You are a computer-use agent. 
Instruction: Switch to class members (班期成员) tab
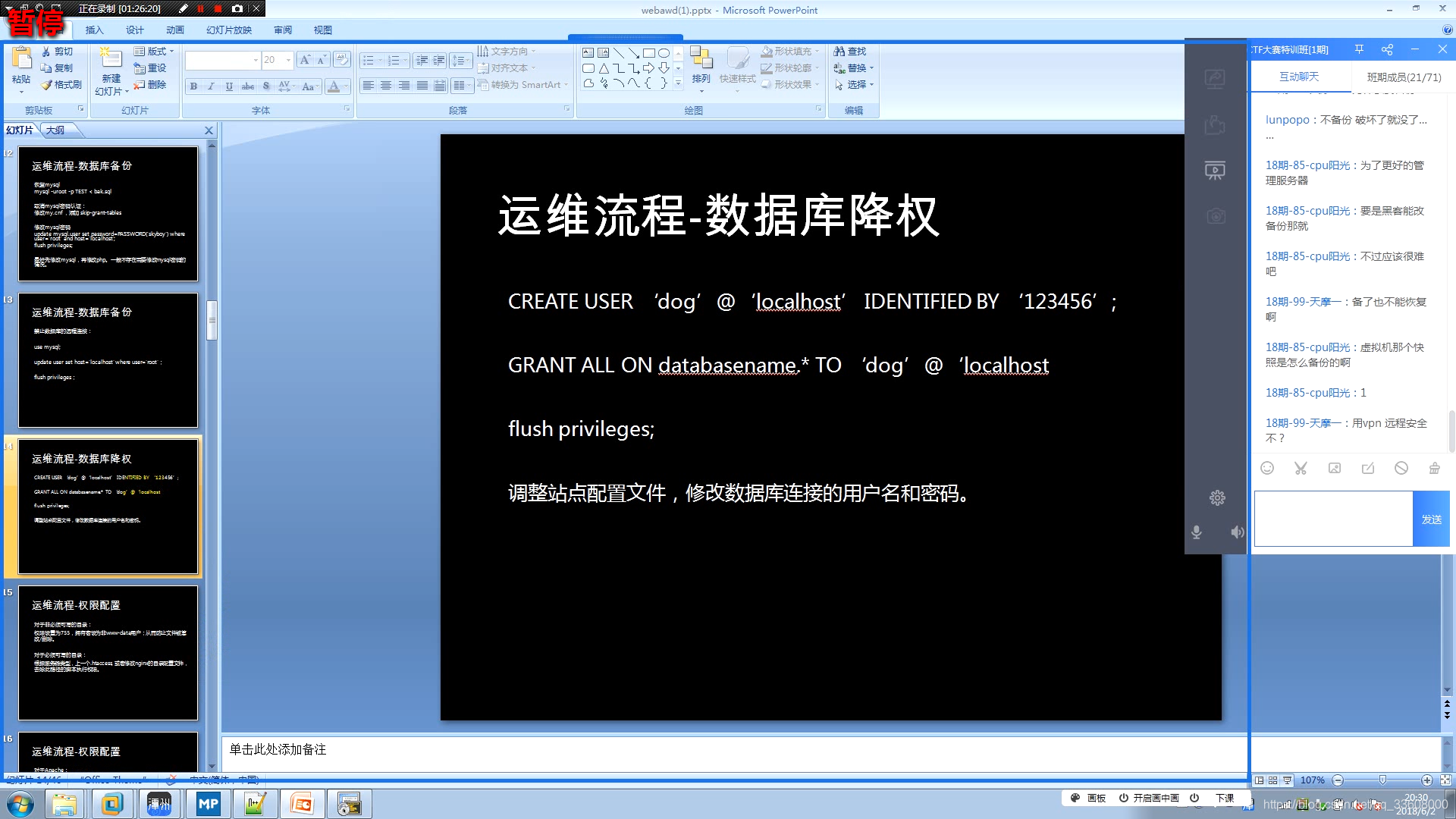coord(1404,77)
